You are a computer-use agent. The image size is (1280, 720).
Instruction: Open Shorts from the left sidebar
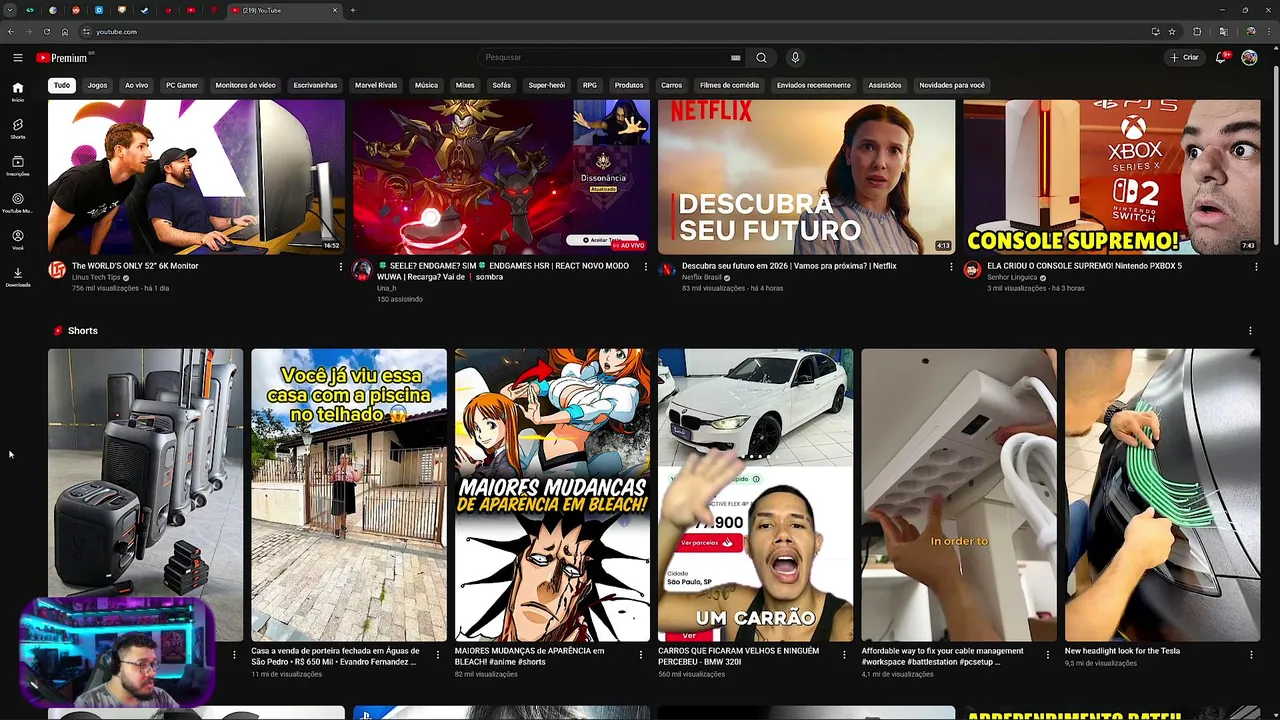pyautogui.click(x=17, y=129)
